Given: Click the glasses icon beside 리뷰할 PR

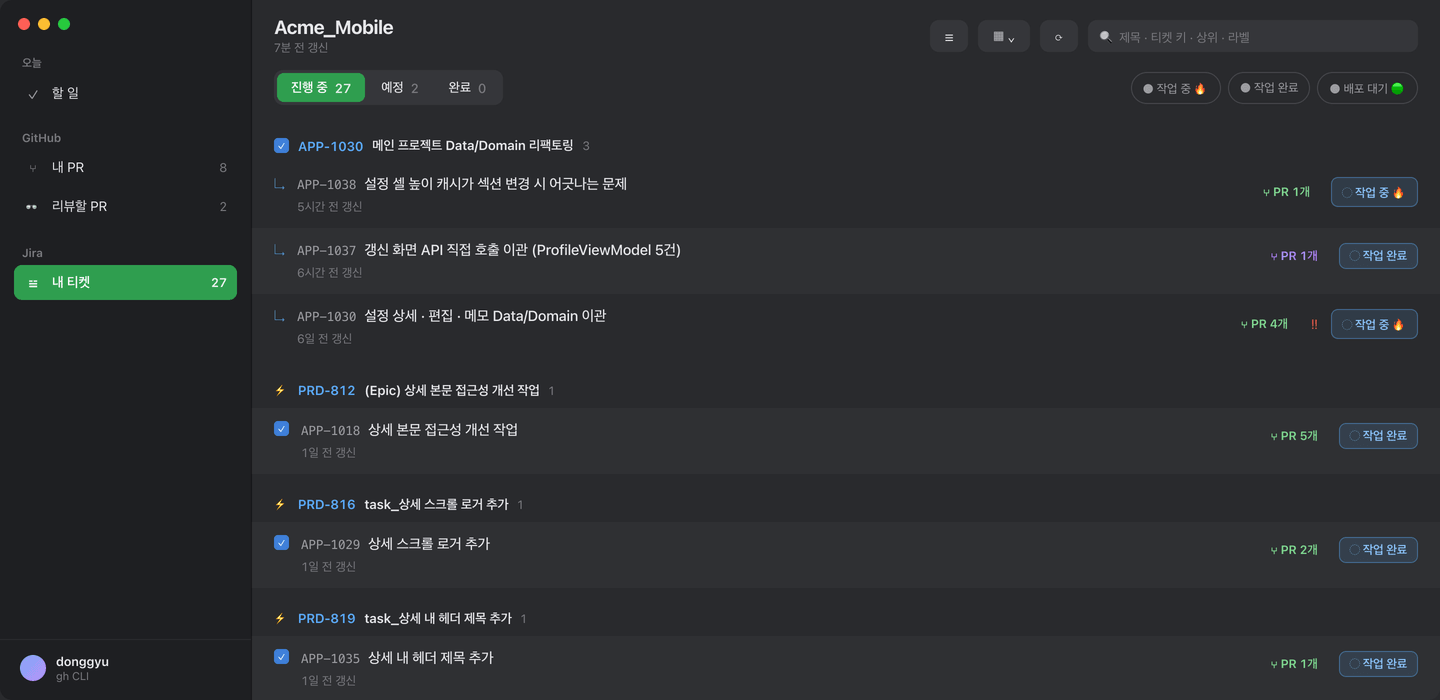Looking at the screenshot, I should [32, 207].
